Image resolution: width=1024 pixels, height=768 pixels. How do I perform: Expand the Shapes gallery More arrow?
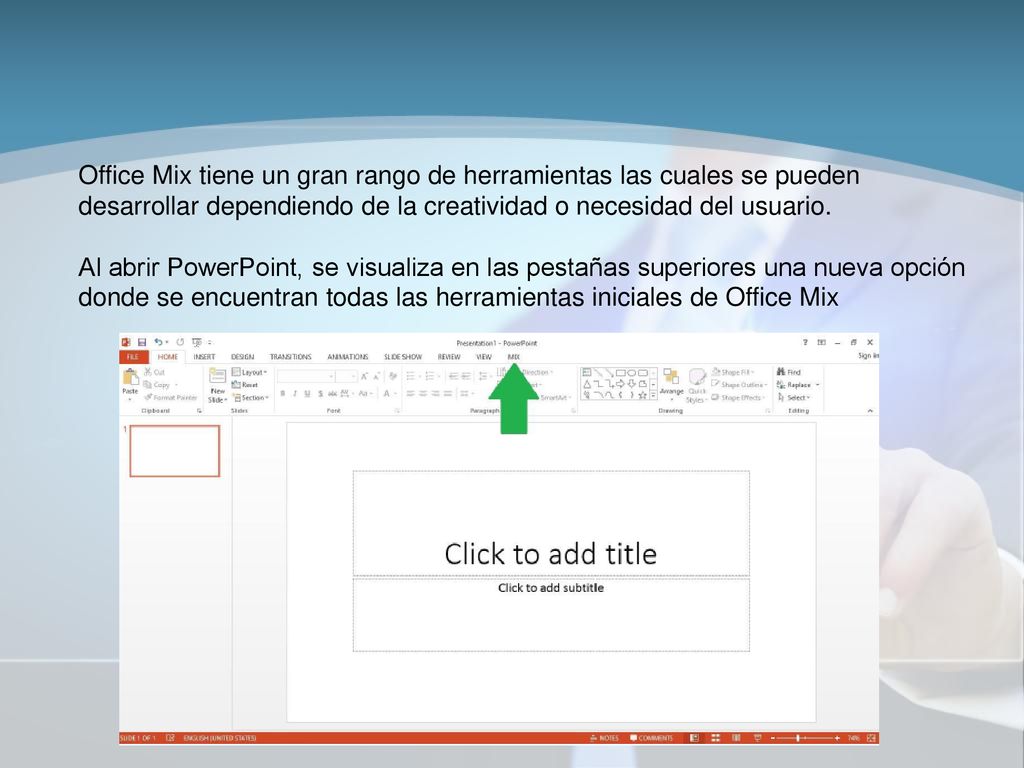click(653, 396)
